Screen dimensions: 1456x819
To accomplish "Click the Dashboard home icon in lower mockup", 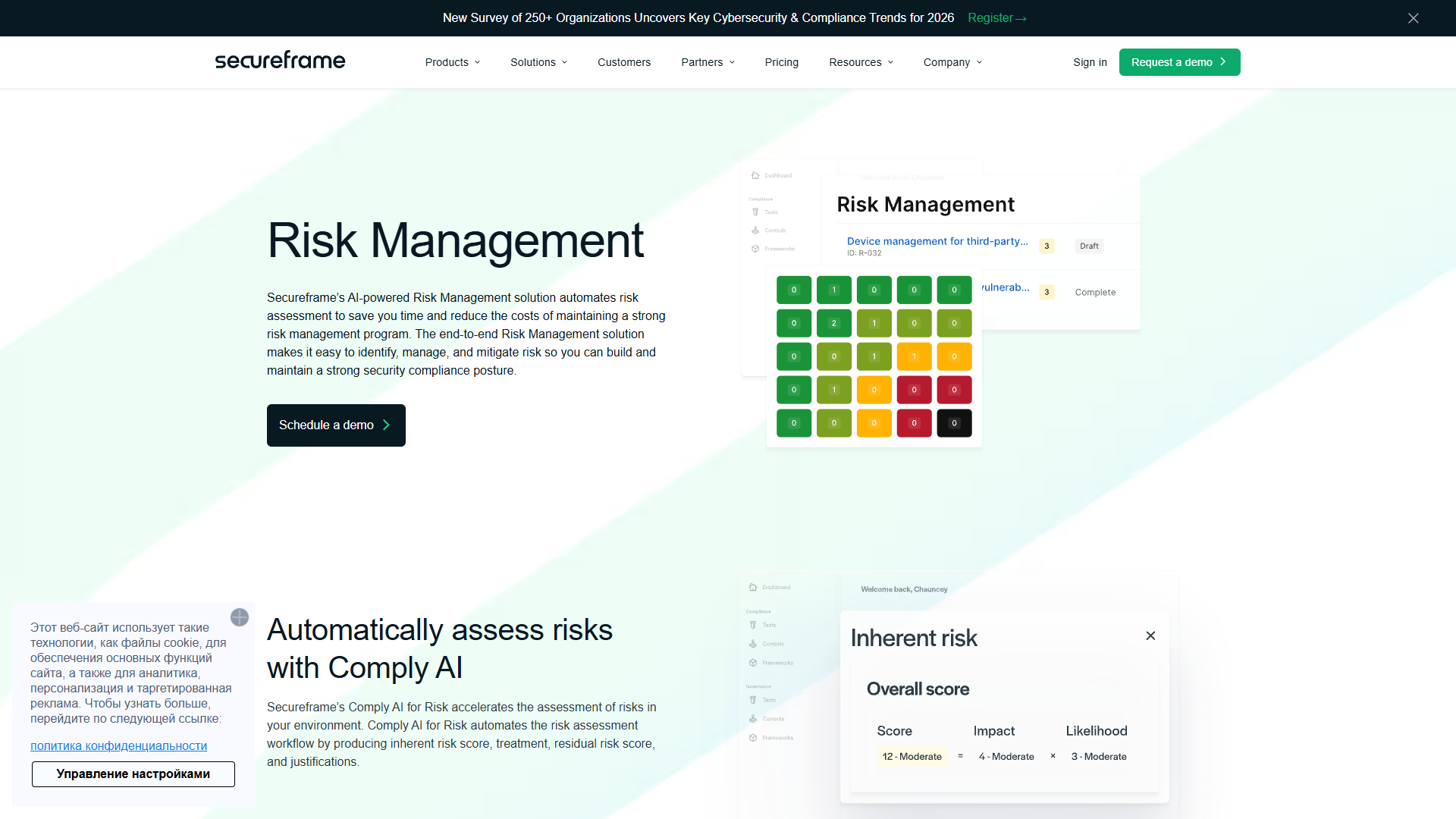I will point(753,587).
